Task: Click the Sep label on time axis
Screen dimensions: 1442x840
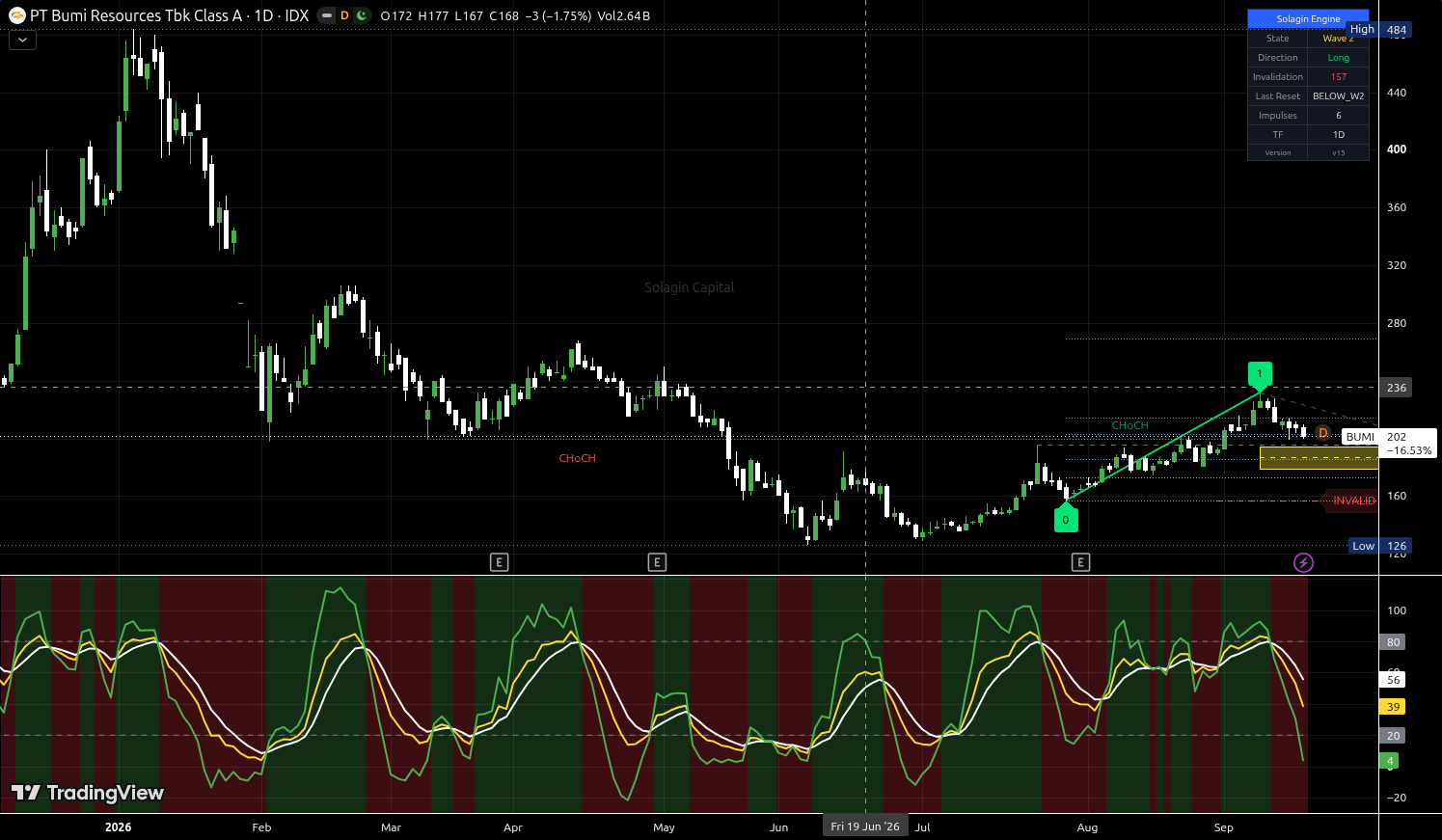Action: click(x=1223, y=827)
